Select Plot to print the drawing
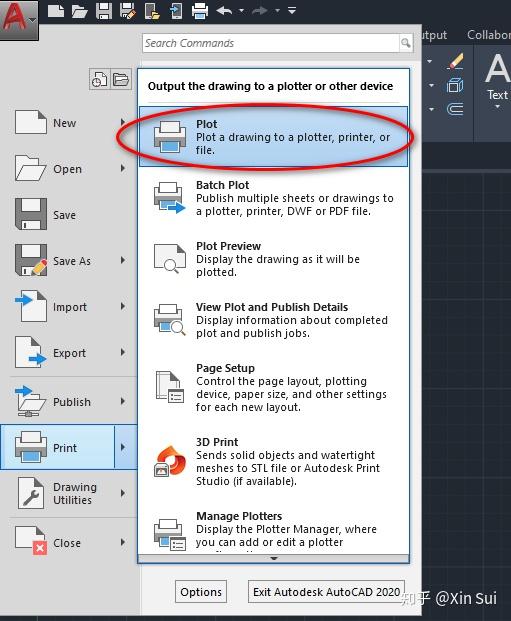 coord(273,137)
